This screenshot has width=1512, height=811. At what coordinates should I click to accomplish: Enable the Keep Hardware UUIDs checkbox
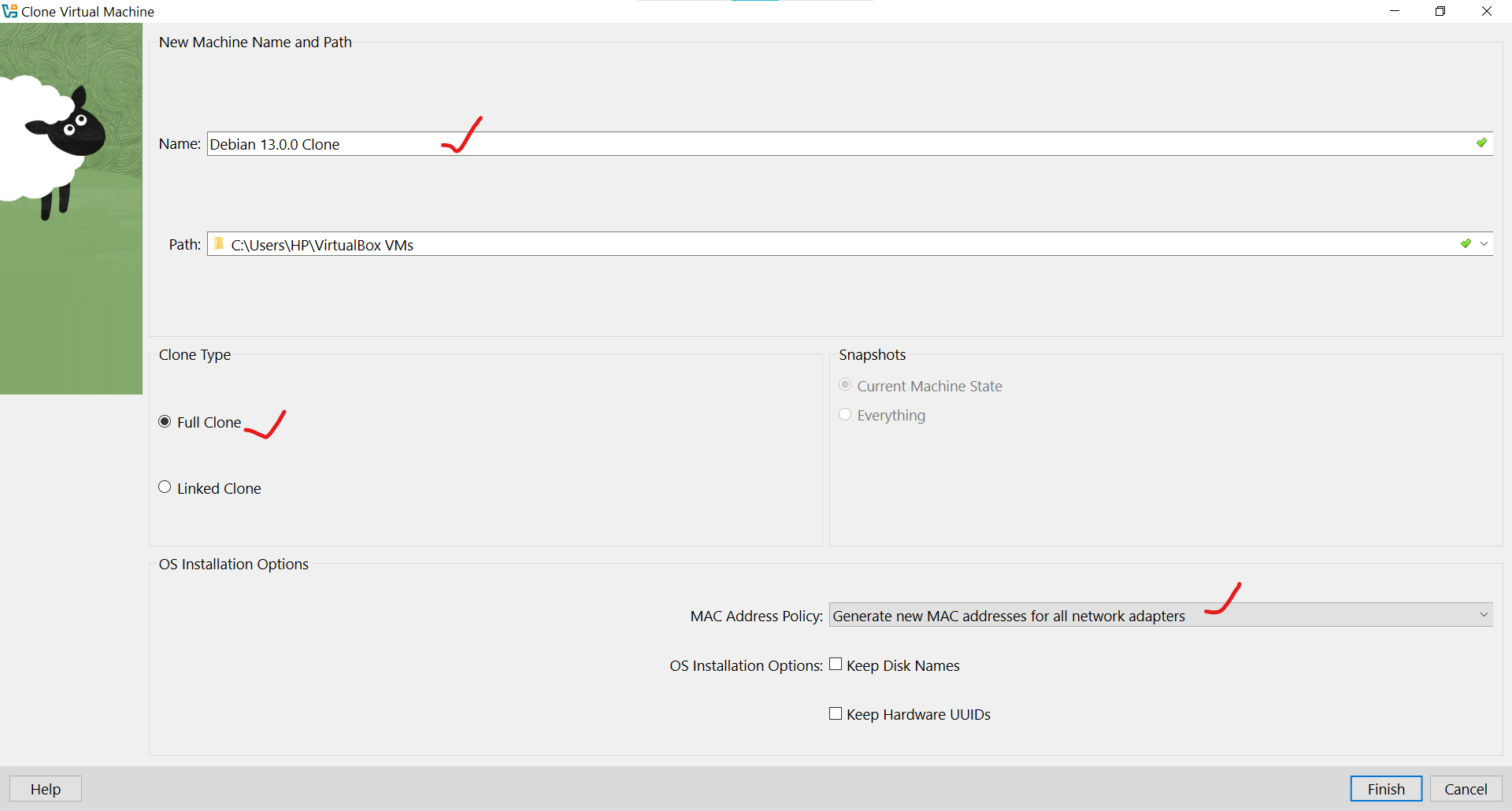click(x=836, y=713)
